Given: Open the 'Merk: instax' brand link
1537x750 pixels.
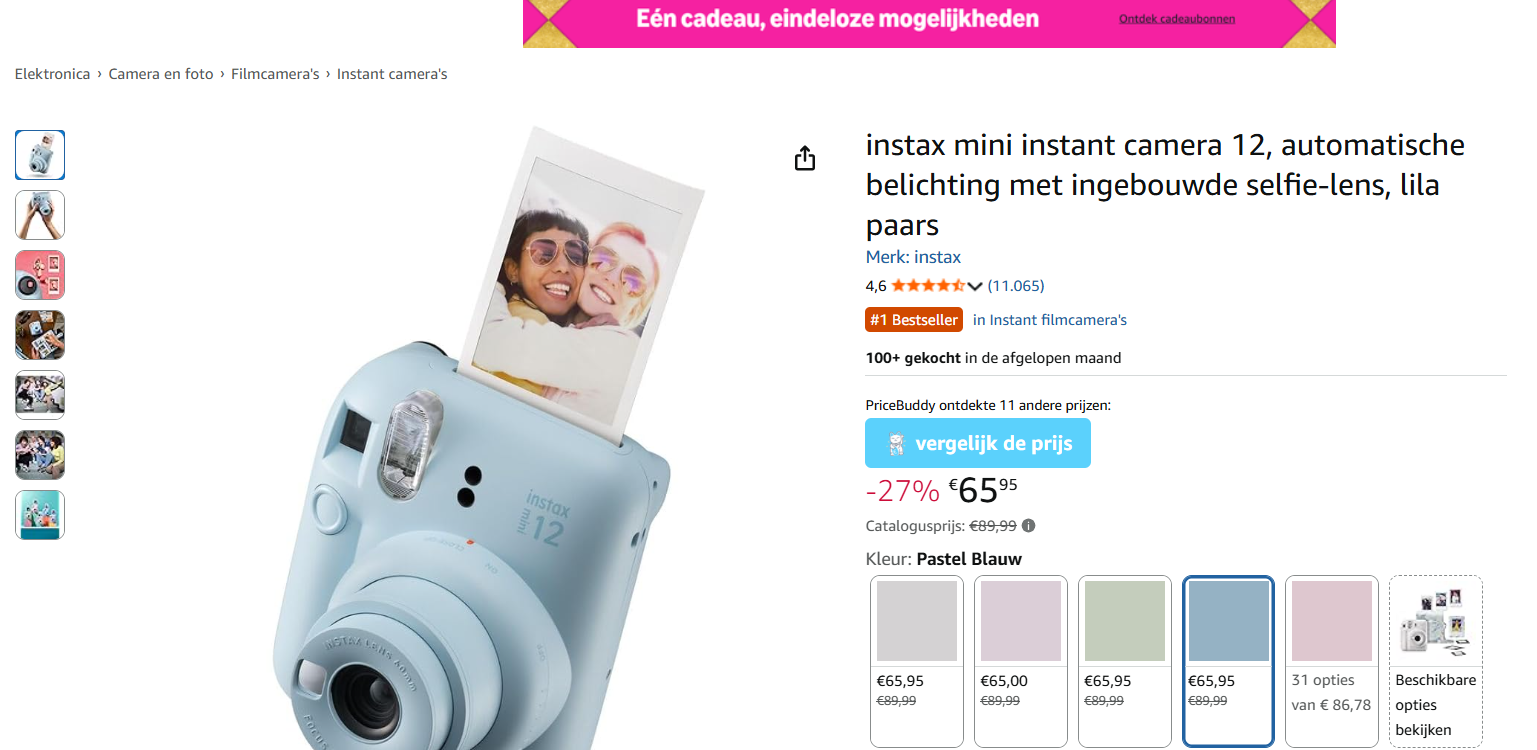Looking at the screenshot, I should [913, 257].
